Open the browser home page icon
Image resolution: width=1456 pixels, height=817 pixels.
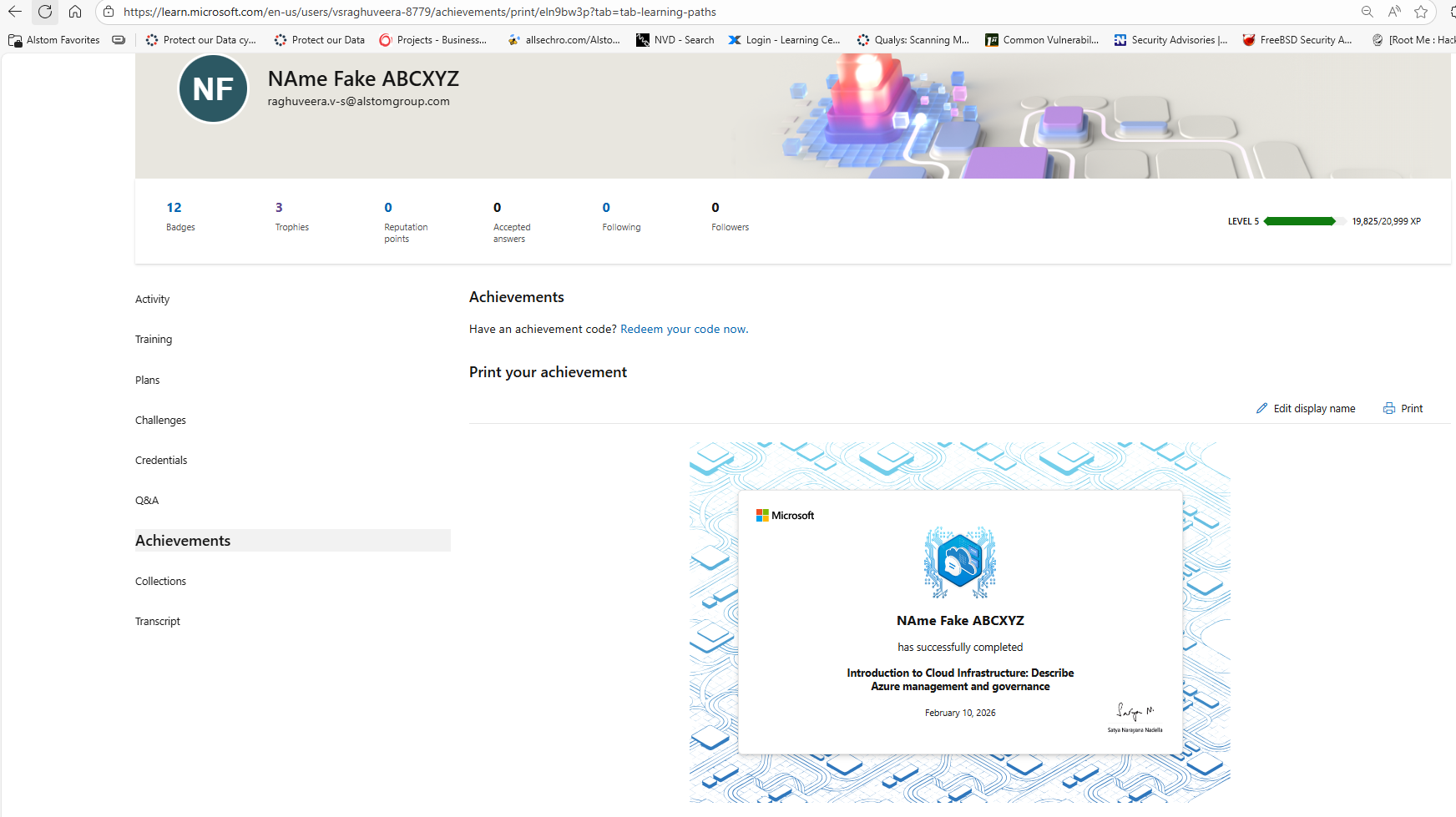[x=75, y=12]
